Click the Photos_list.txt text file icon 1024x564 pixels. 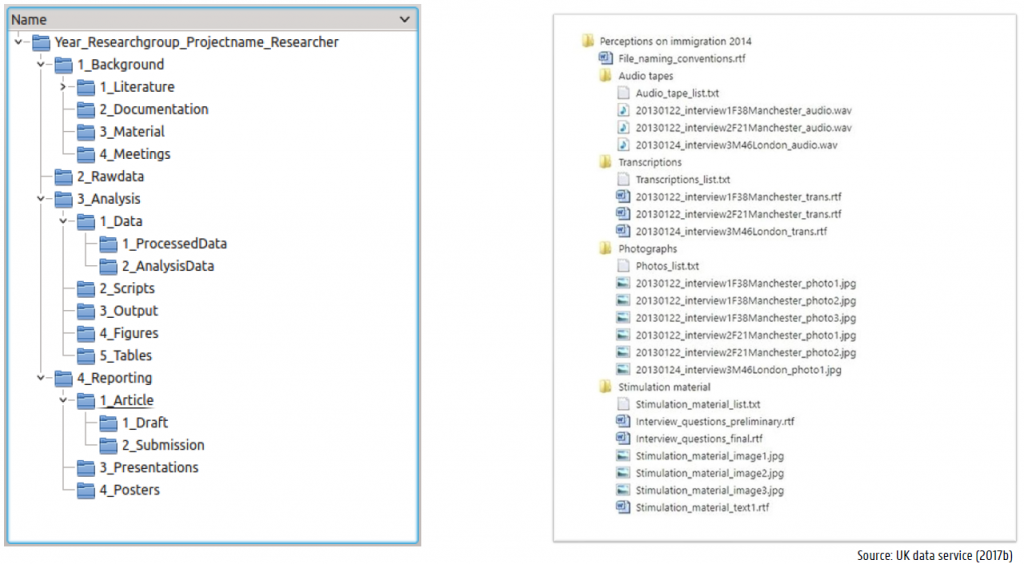[622, 267]
